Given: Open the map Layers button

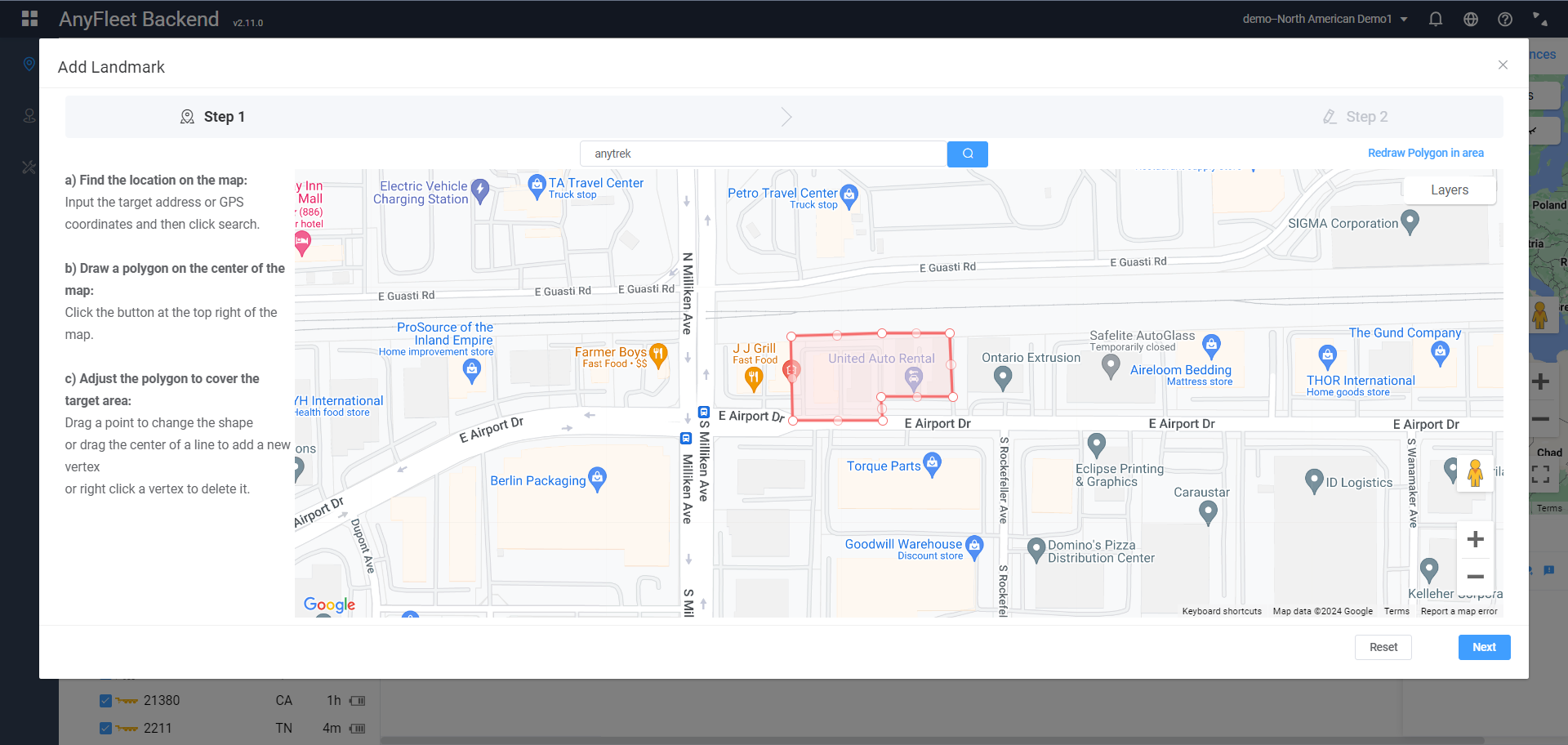Looking at the screenshot, I should coord(1450,190).
